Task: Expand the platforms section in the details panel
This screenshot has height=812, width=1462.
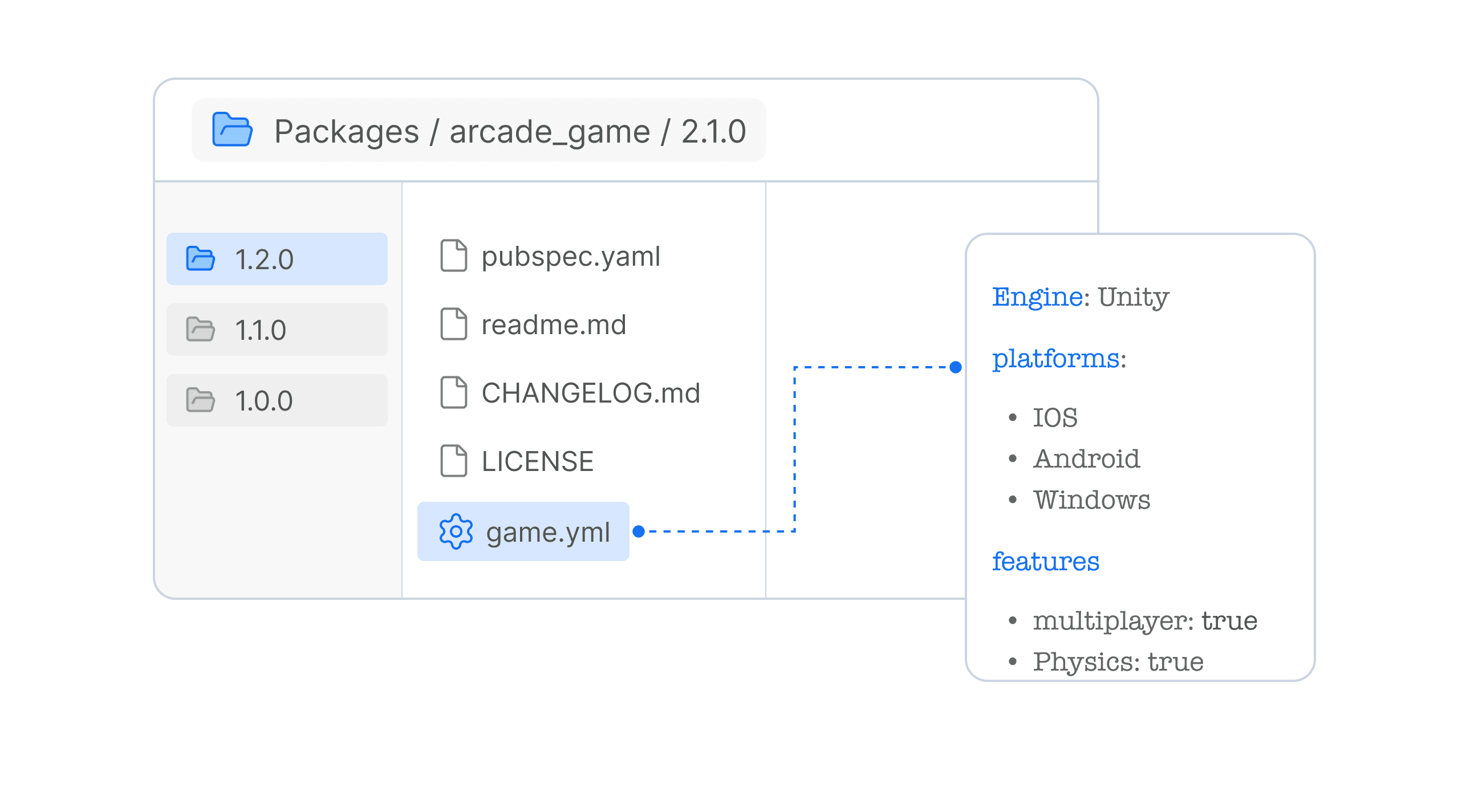Action: point(1058,359)
